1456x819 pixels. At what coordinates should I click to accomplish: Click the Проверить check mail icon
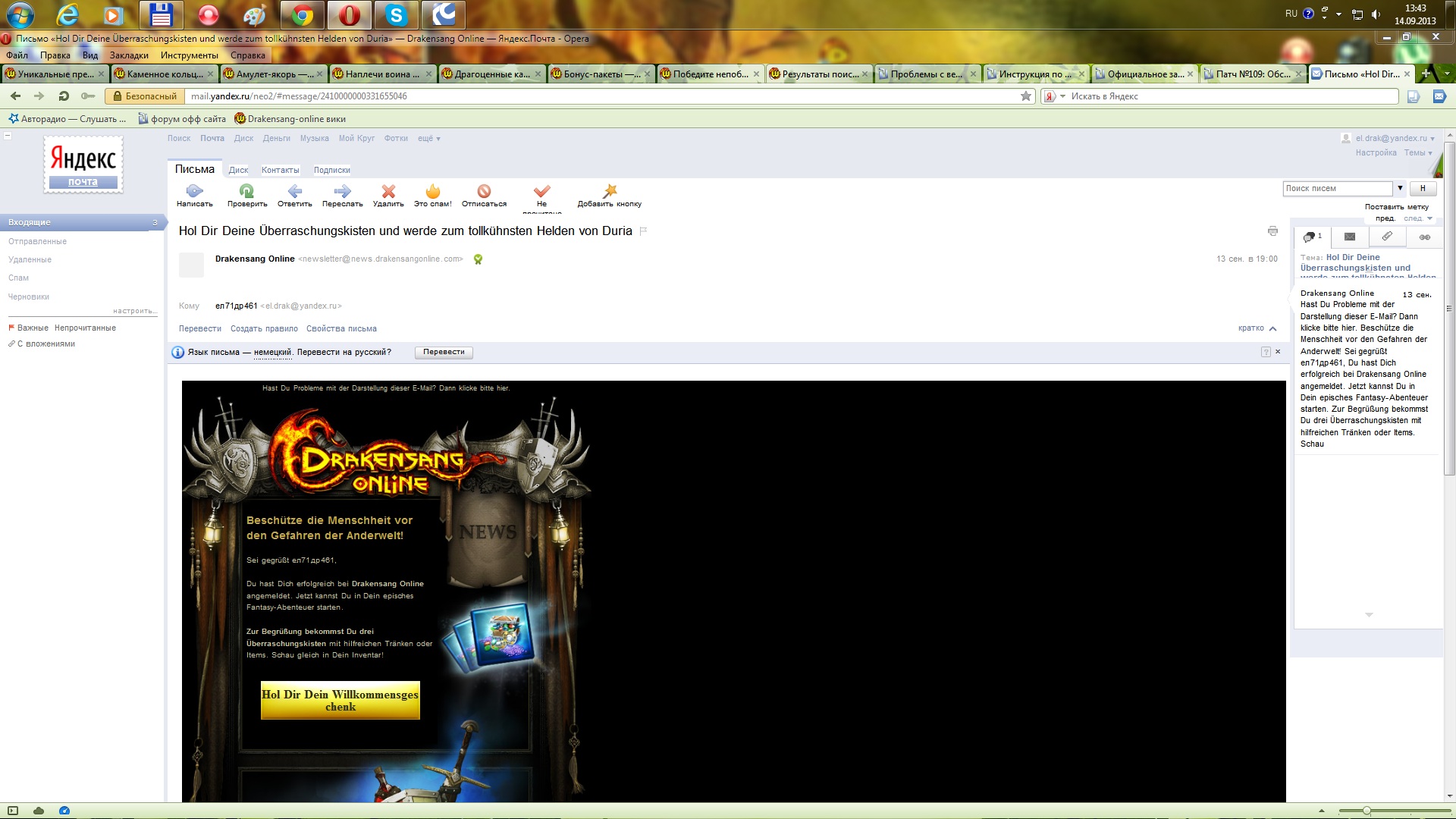(x=246, y=191)
